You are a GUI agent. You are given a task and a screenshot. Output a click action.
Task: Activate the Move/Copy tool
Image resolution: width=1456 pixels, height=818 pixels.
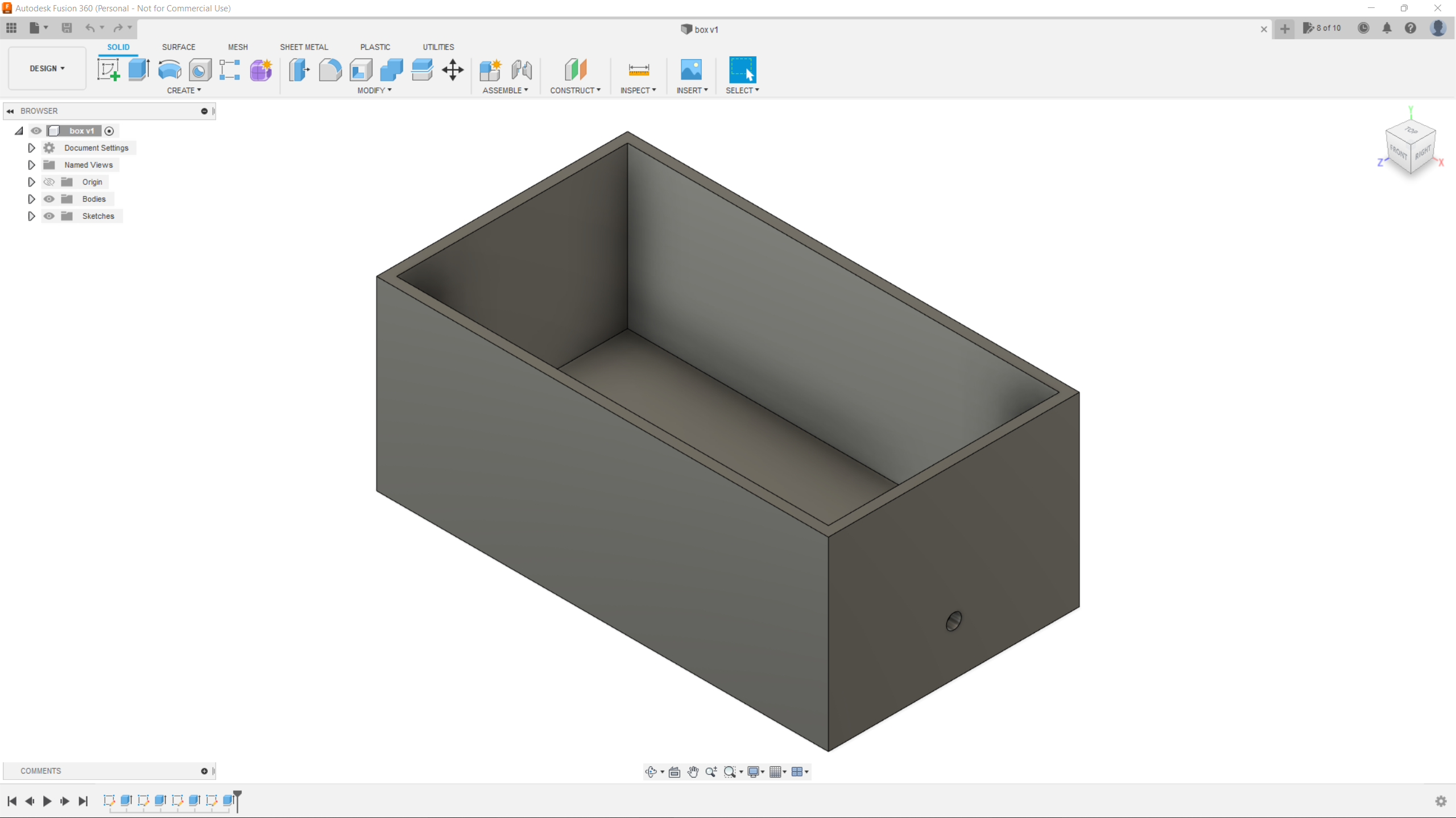[x=453, y=70]
